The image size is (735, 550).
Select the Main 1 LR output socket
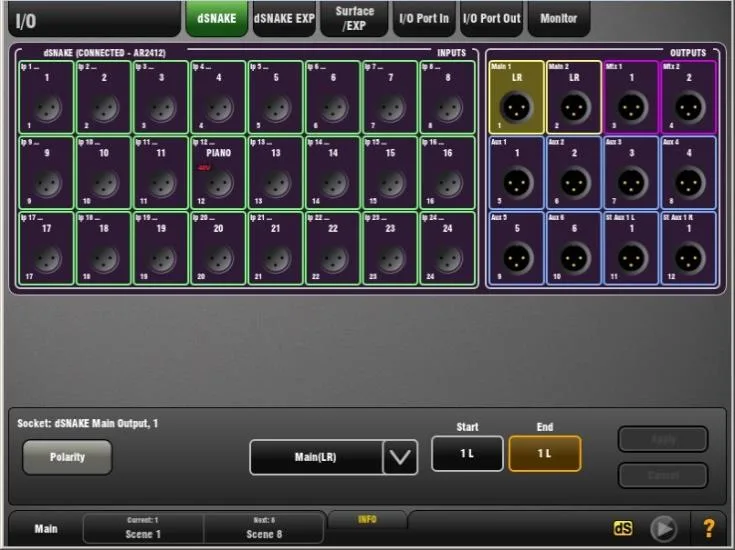(x=517, y=98)
